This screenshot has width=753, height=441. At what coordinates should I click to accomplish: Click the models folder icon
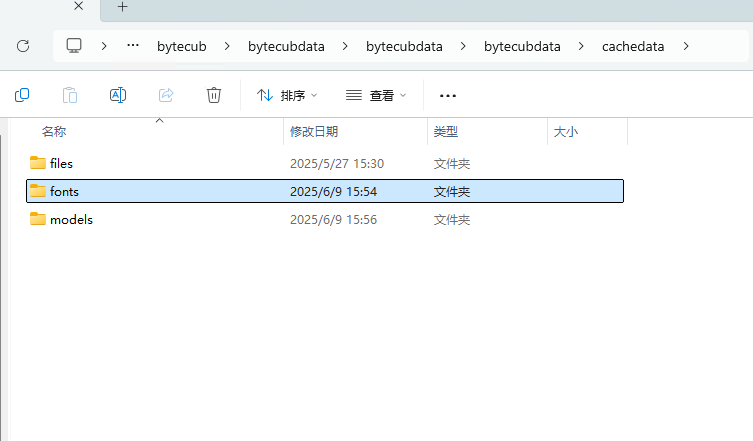click(38, 219)
